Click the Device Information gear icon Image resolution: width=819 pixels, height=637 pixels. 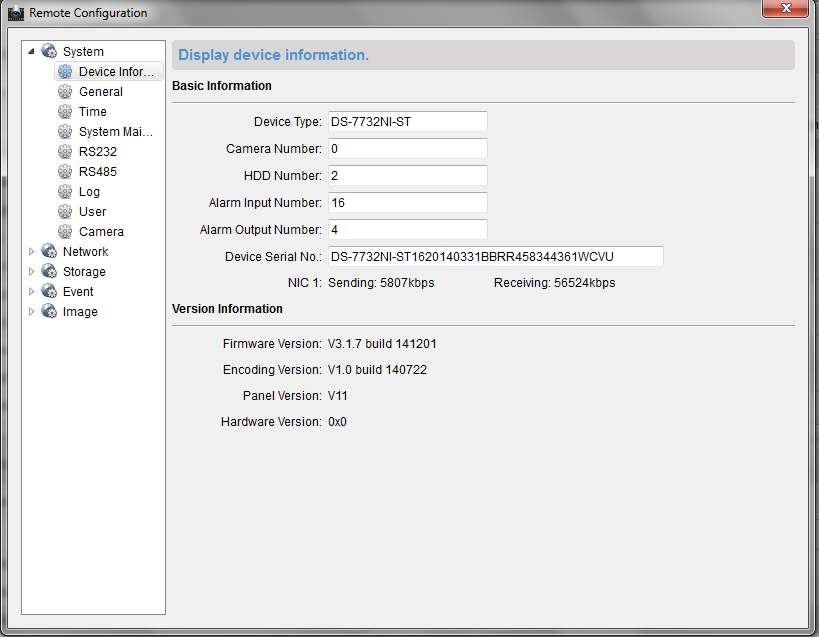(65, 72)
